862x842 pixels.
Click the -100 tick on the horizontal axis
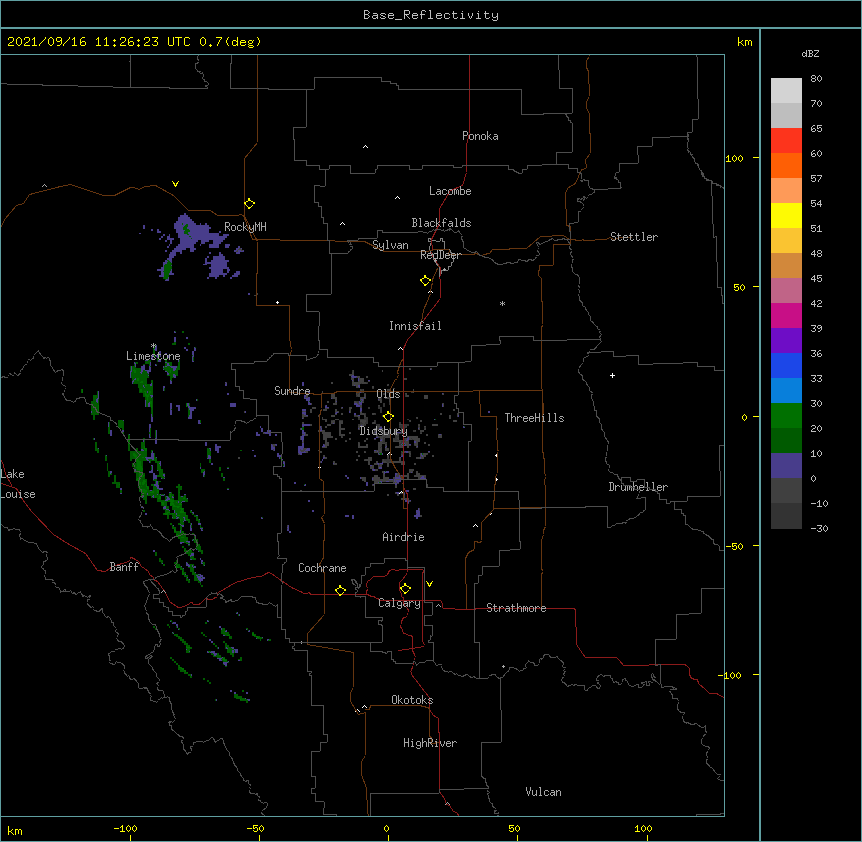click(125, 828)
